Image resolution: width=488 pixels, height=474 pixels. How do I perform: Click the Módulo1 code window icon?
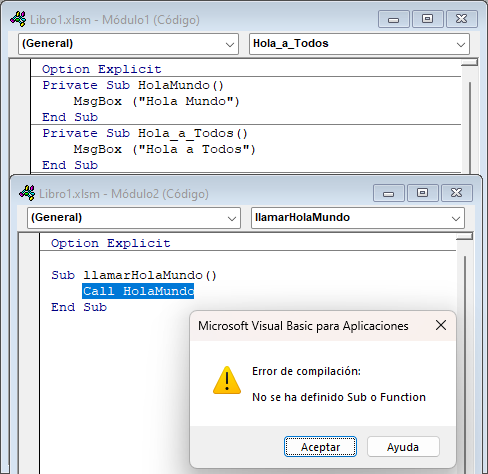coord(18,19)
